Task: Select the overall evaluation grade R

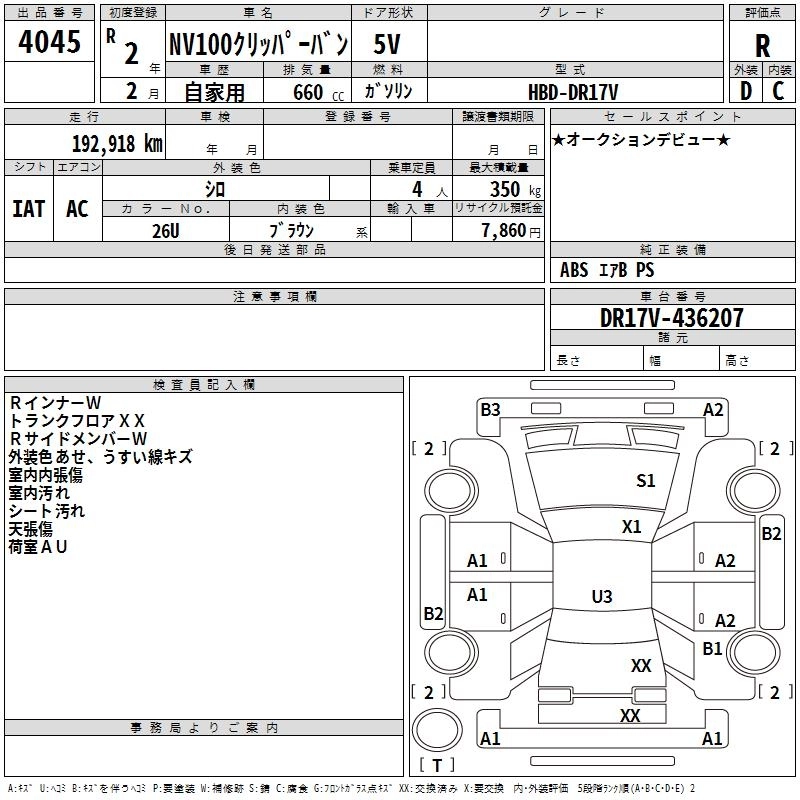Action: tap(762, 46)
